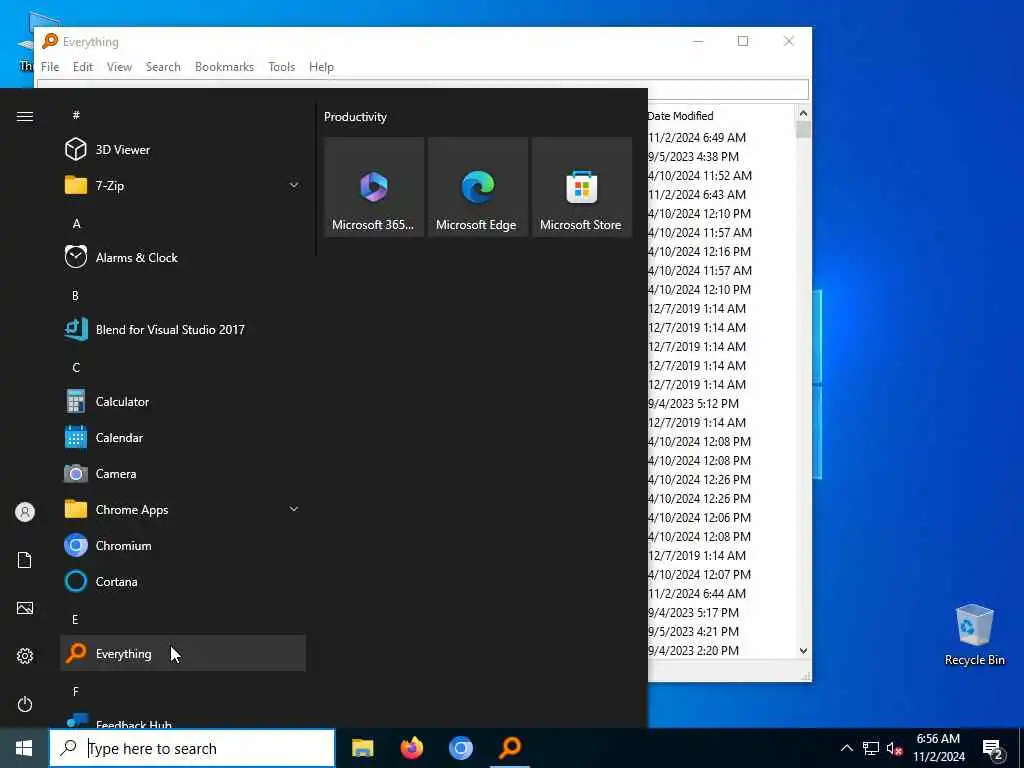This screenshot has width=1024, height=768.
Task: Switch to Everything on the taskbar
Action: [x=510, y=748]
